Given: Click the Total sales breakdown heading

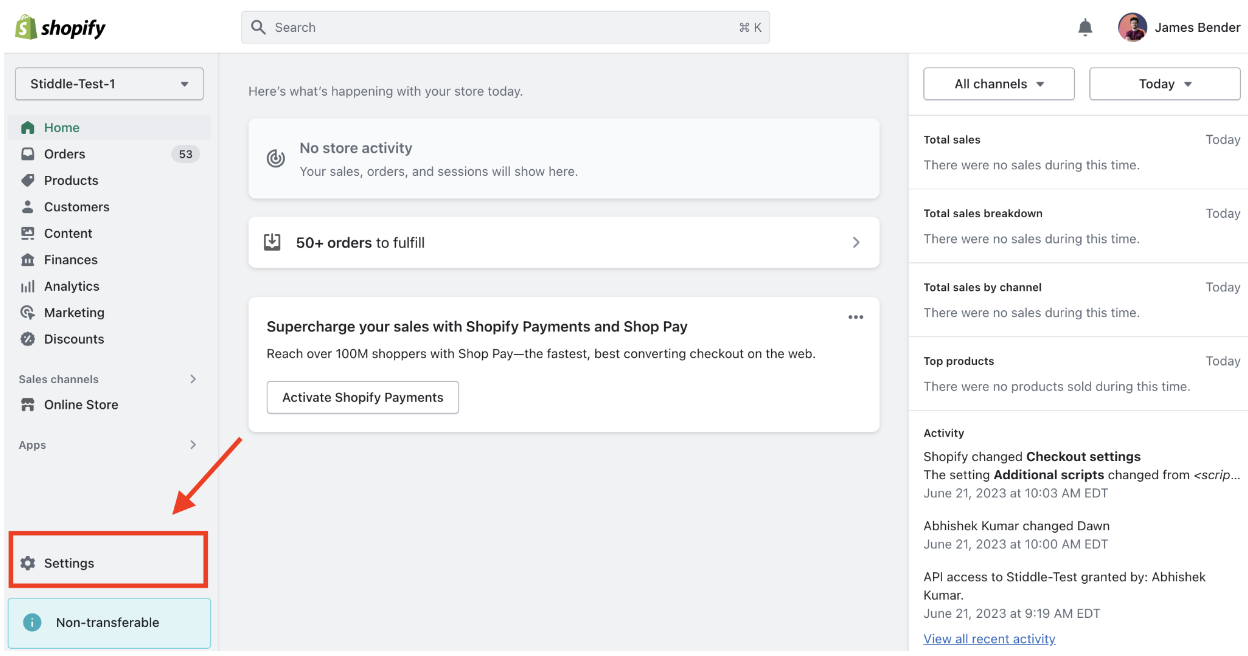Looking at the screenshot, I should (983, 213).
